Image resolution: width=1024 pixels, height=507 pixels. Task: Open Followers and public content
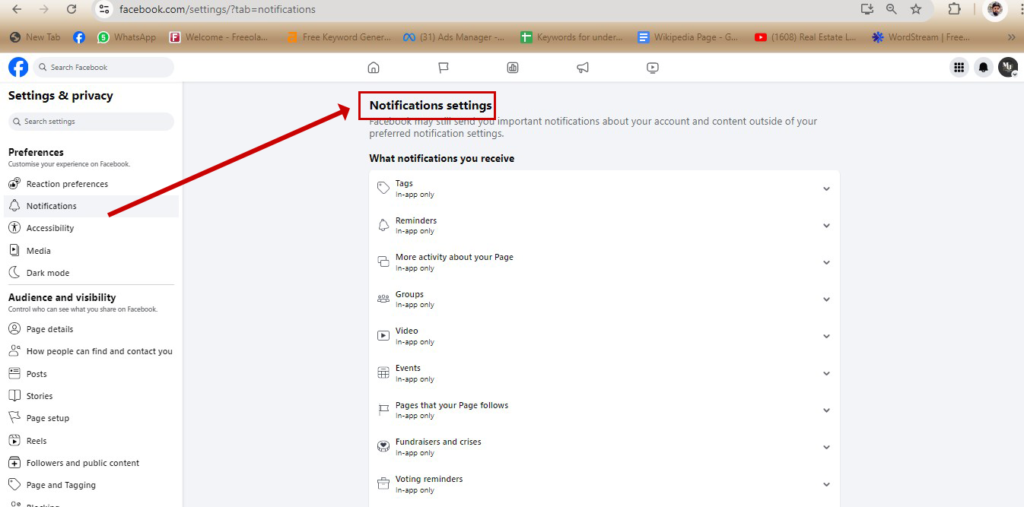(x=91, y=463)
